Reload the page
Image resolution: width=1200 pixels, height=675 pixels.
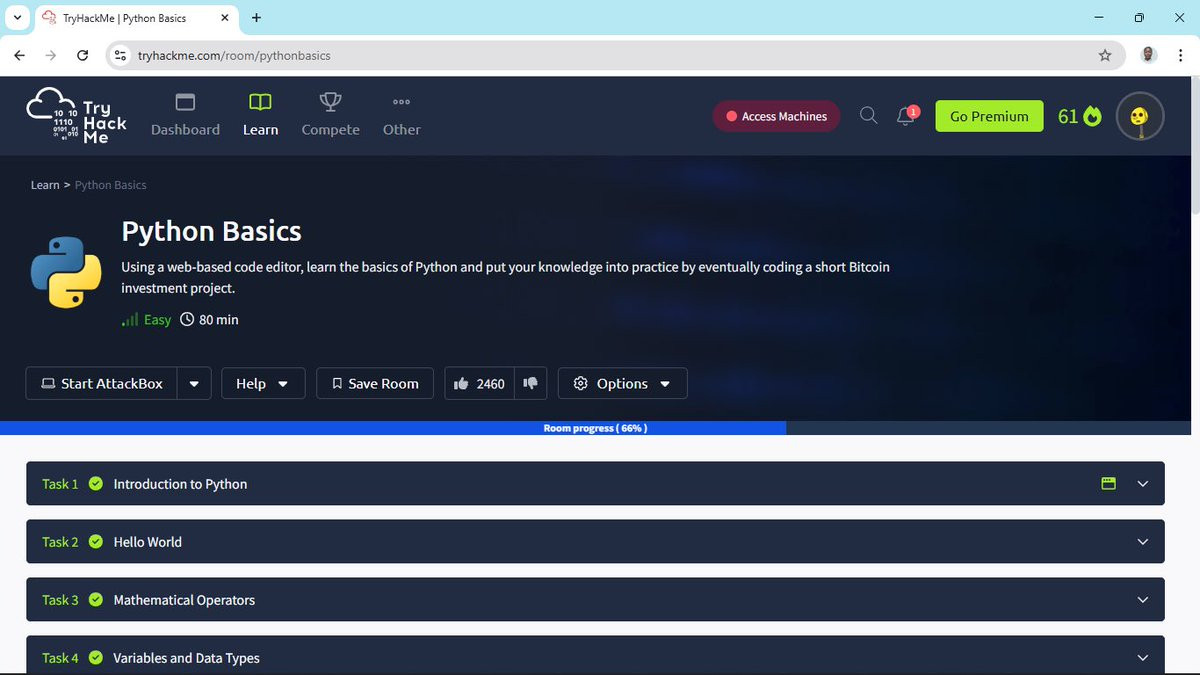coord(83,56)
